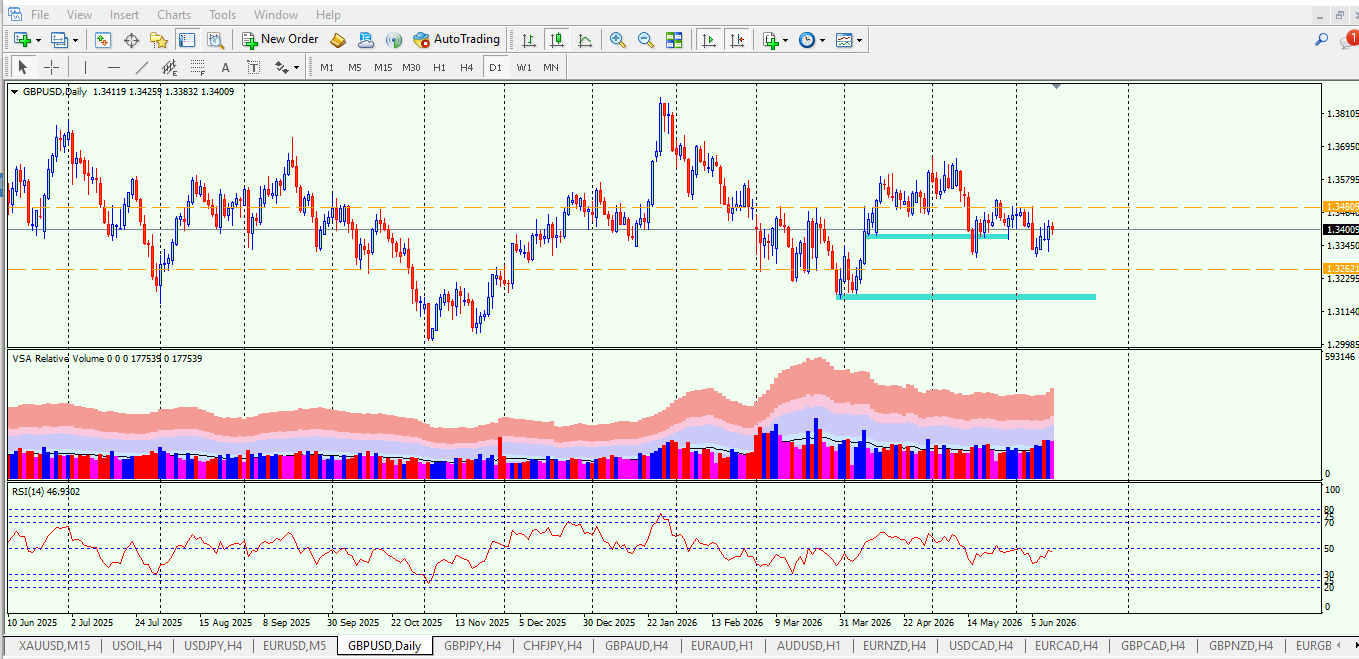1359x659 pixels.
Task: Click the GBPUSD,Daily chart title dropdown triangle
Action: click(x=15, y=91)
